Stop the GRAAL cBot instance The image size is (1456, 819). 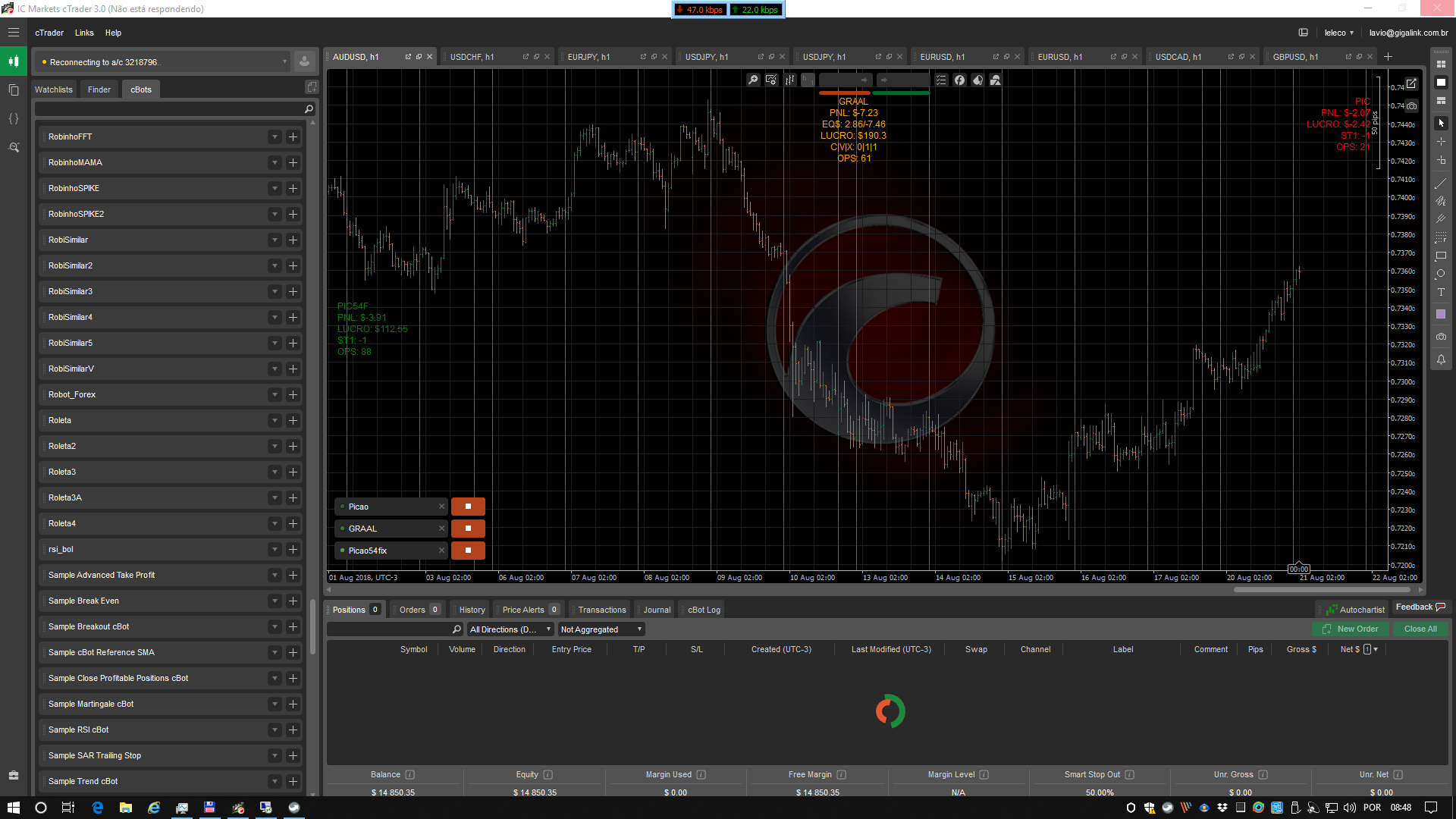point(468,529)
